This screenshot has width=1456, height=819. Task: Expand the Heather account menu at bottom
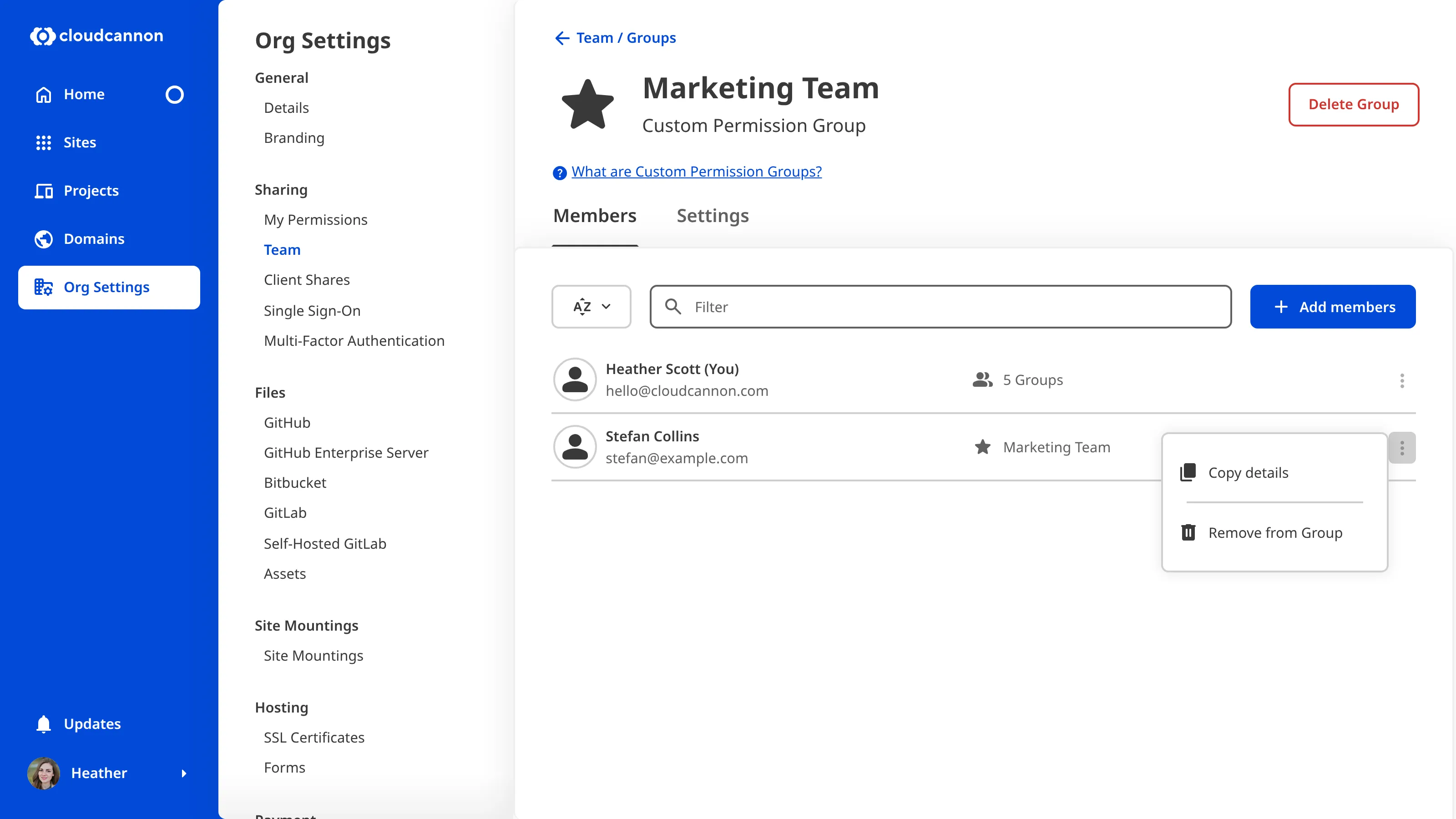tap(185, 773)
